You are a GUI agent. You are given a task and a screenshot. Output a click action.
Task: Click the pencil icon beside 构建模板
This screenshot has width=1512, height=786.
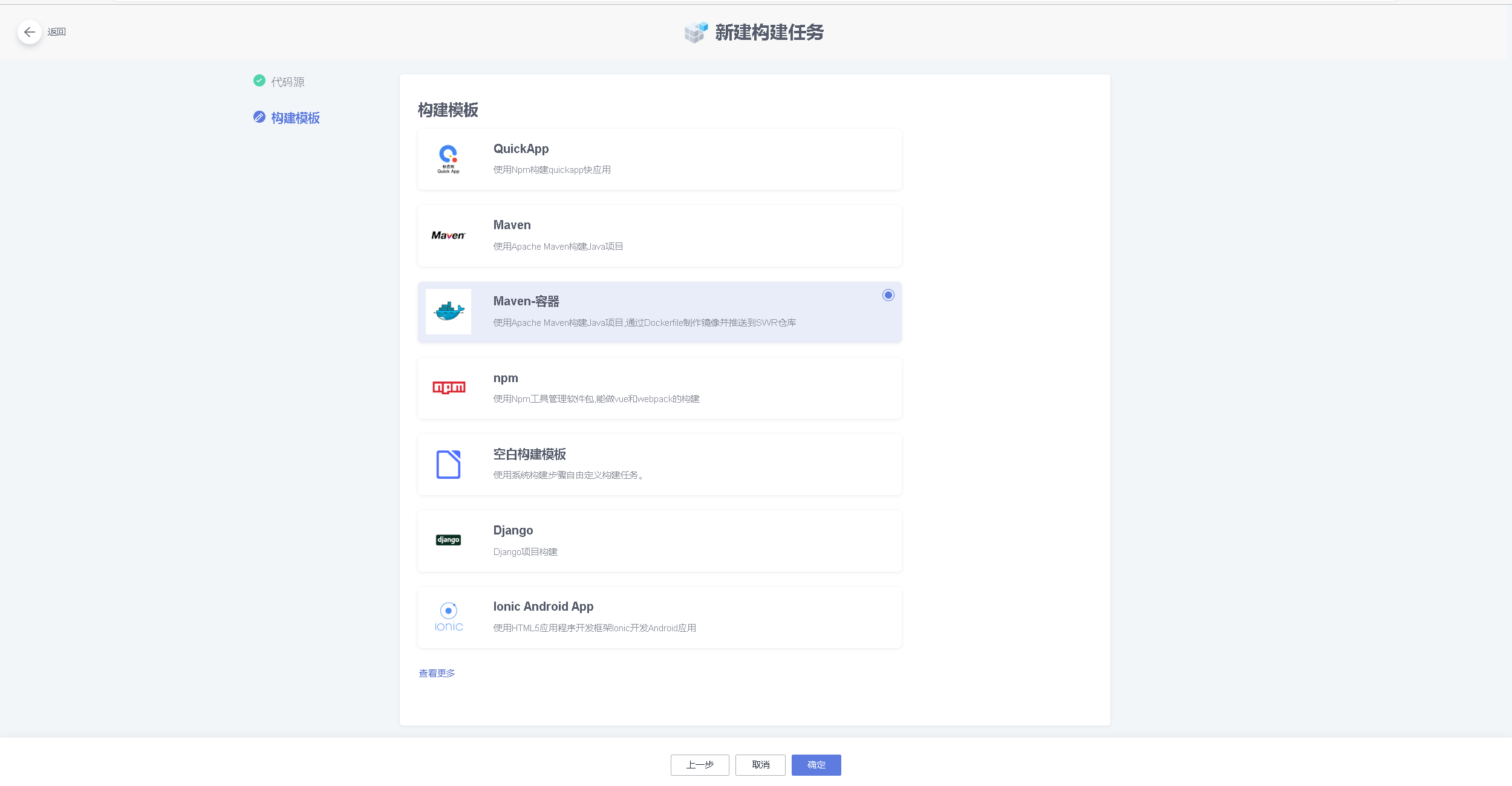pyautogui.click(x=259, y=117)
